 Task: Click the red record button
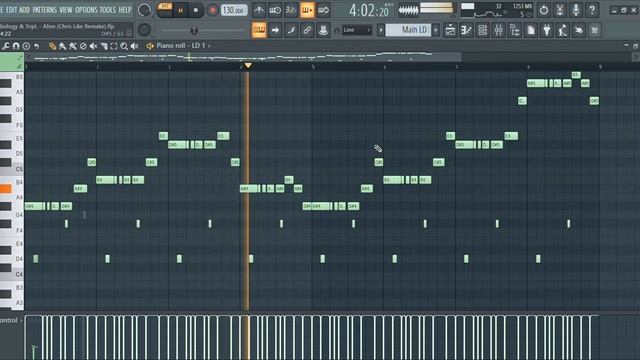[x=212, y=10]
